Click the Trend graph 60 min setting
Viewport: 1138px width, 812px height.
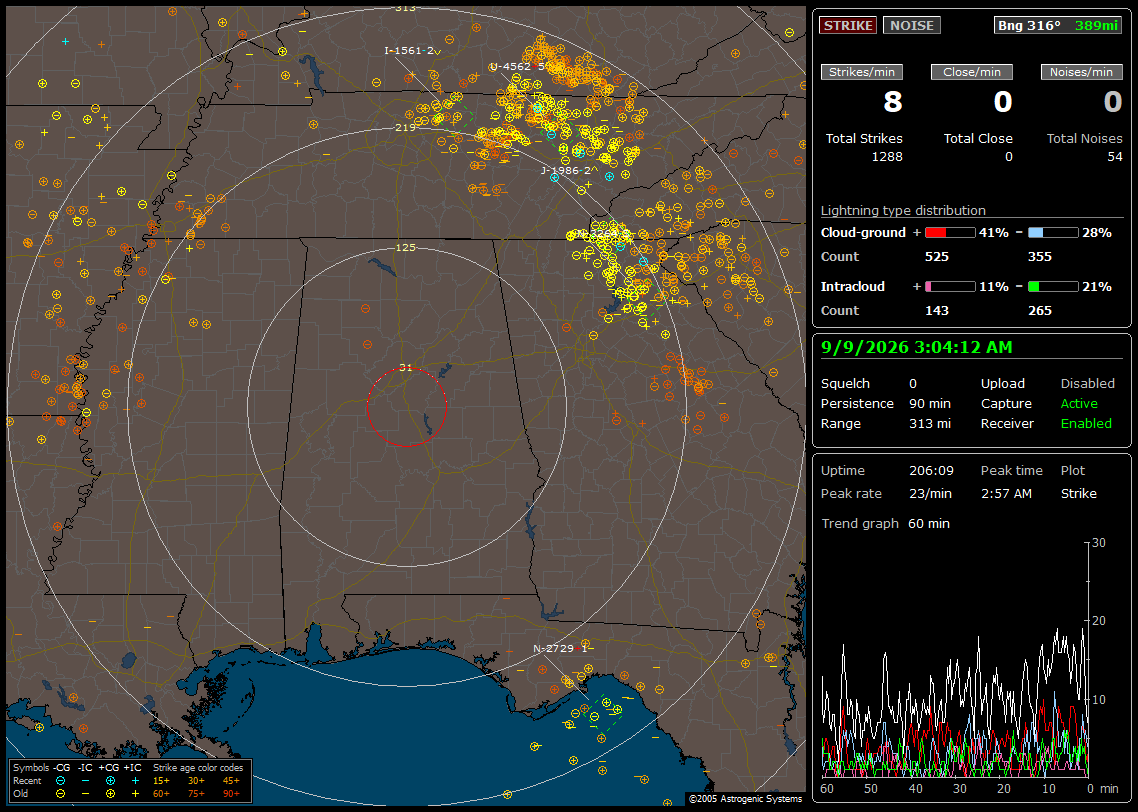coord(929,523)
